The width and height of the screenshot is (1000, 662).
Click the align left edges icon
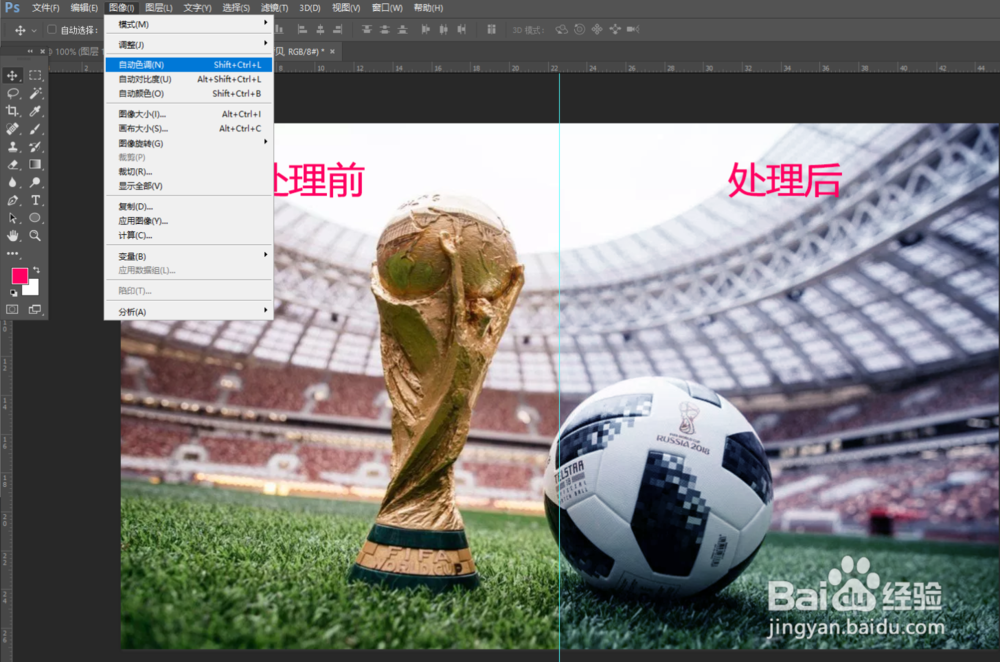[302, 29]
